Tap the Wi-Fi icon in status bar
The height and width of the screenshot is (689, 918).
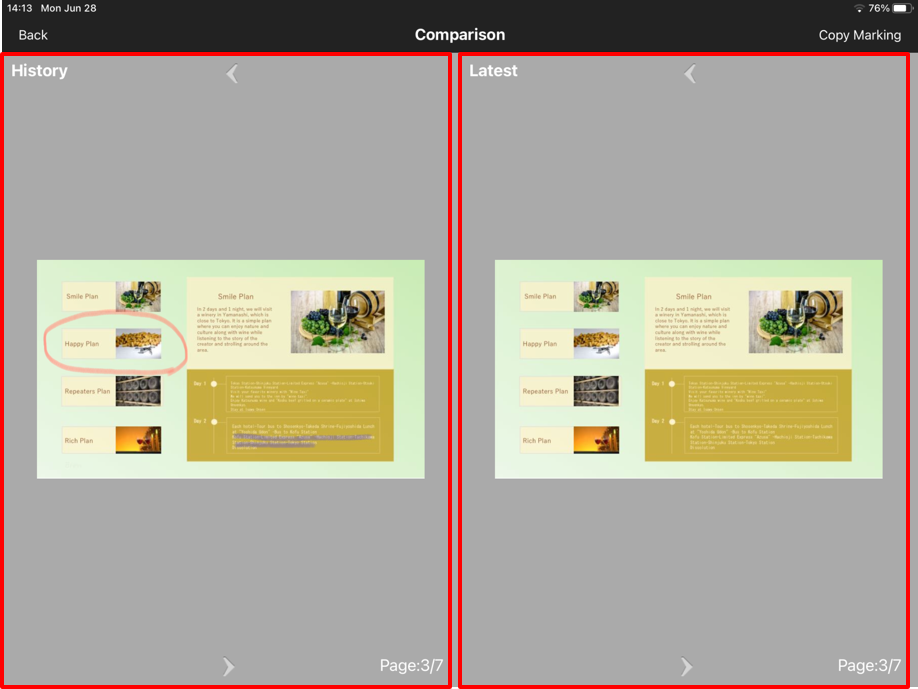[x=858, y=8]
